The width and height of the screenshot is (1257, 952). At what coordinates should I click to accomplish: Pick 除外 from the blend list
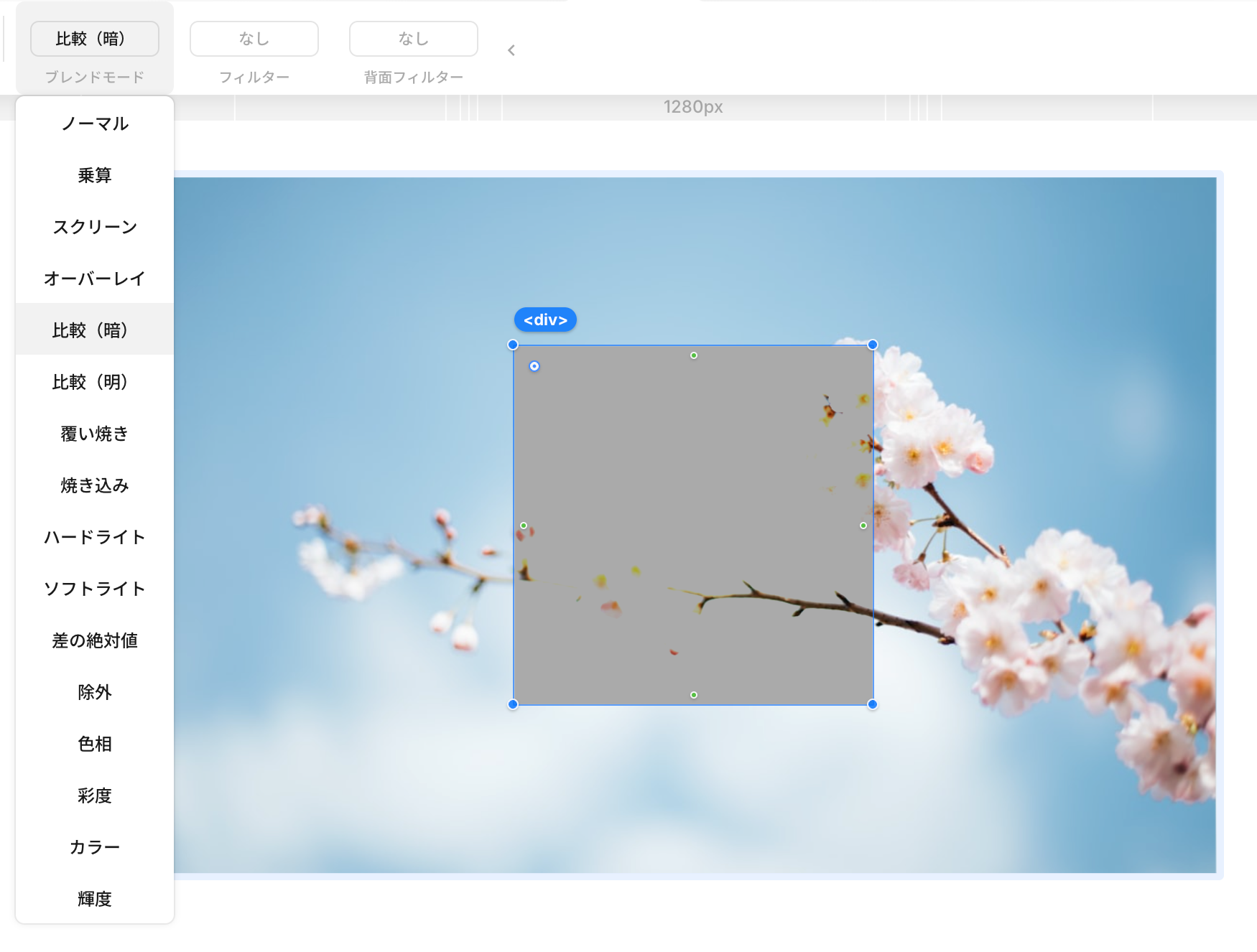pyautogui.click(x=95, y=692)
